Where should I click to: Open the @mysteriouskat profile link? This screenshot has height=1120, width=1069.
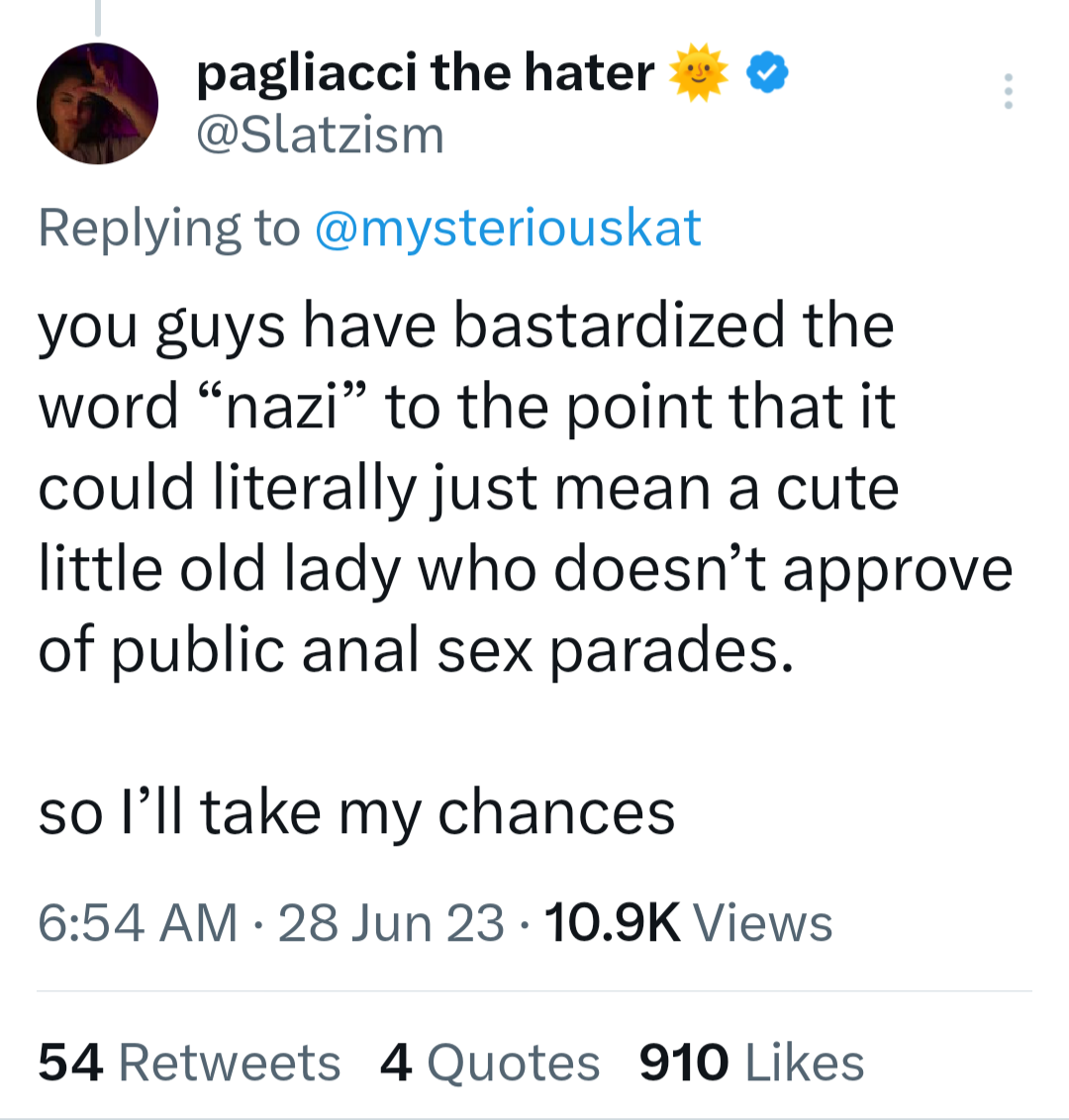point(508,228)
